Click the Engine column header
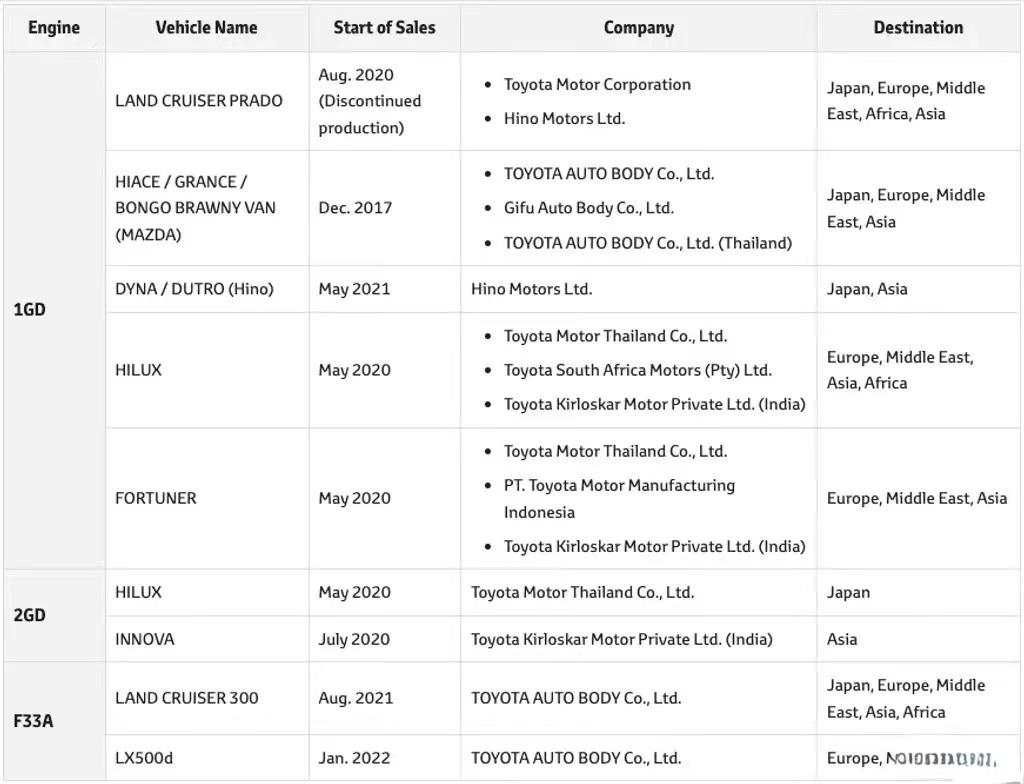The image size is (1024, 784). [x=54, y=27]
